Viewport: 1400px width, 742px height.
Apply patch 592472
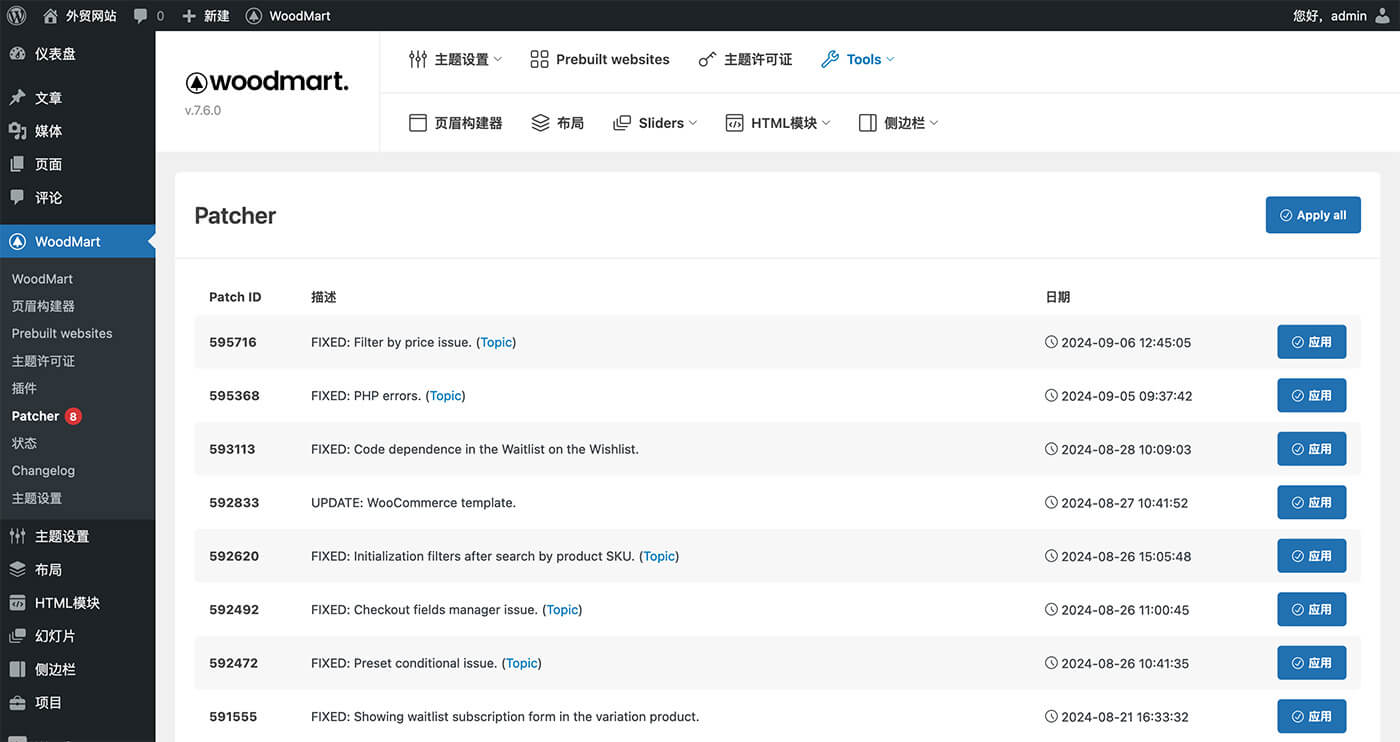pos(1311,663)
